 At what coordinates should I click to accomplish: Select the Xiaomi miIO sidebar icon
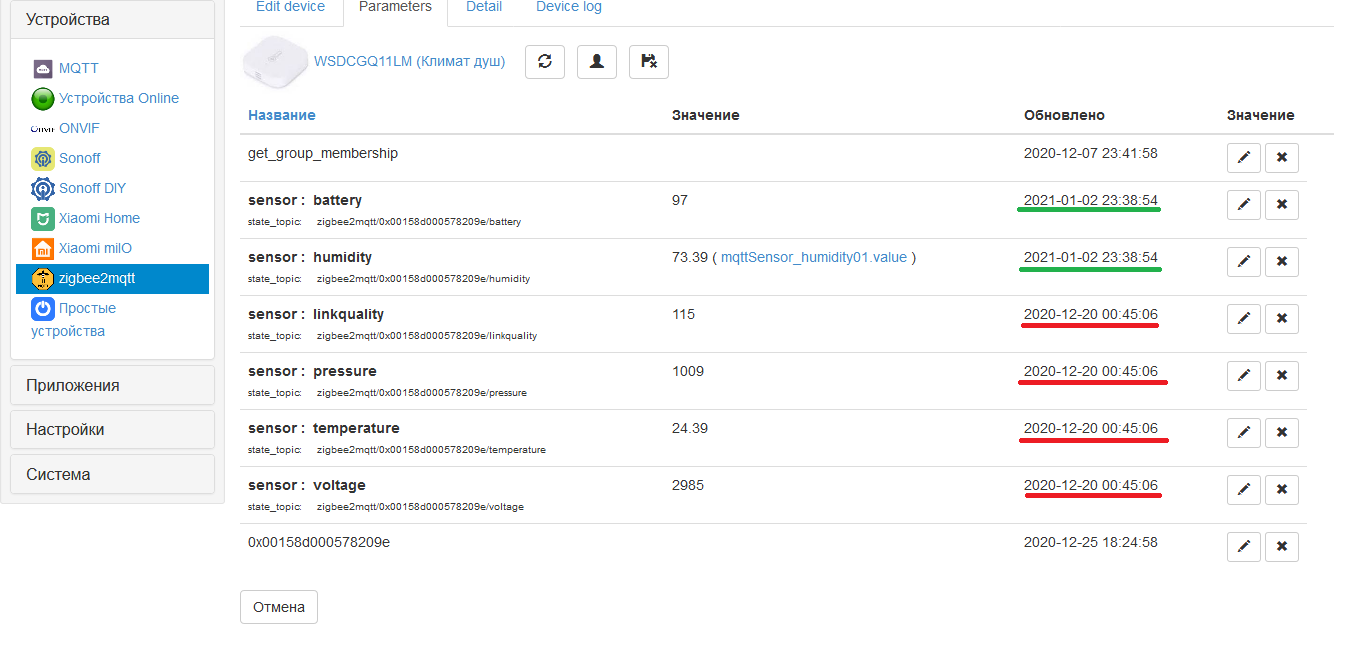pyautogui.click(x=42, y=248)
